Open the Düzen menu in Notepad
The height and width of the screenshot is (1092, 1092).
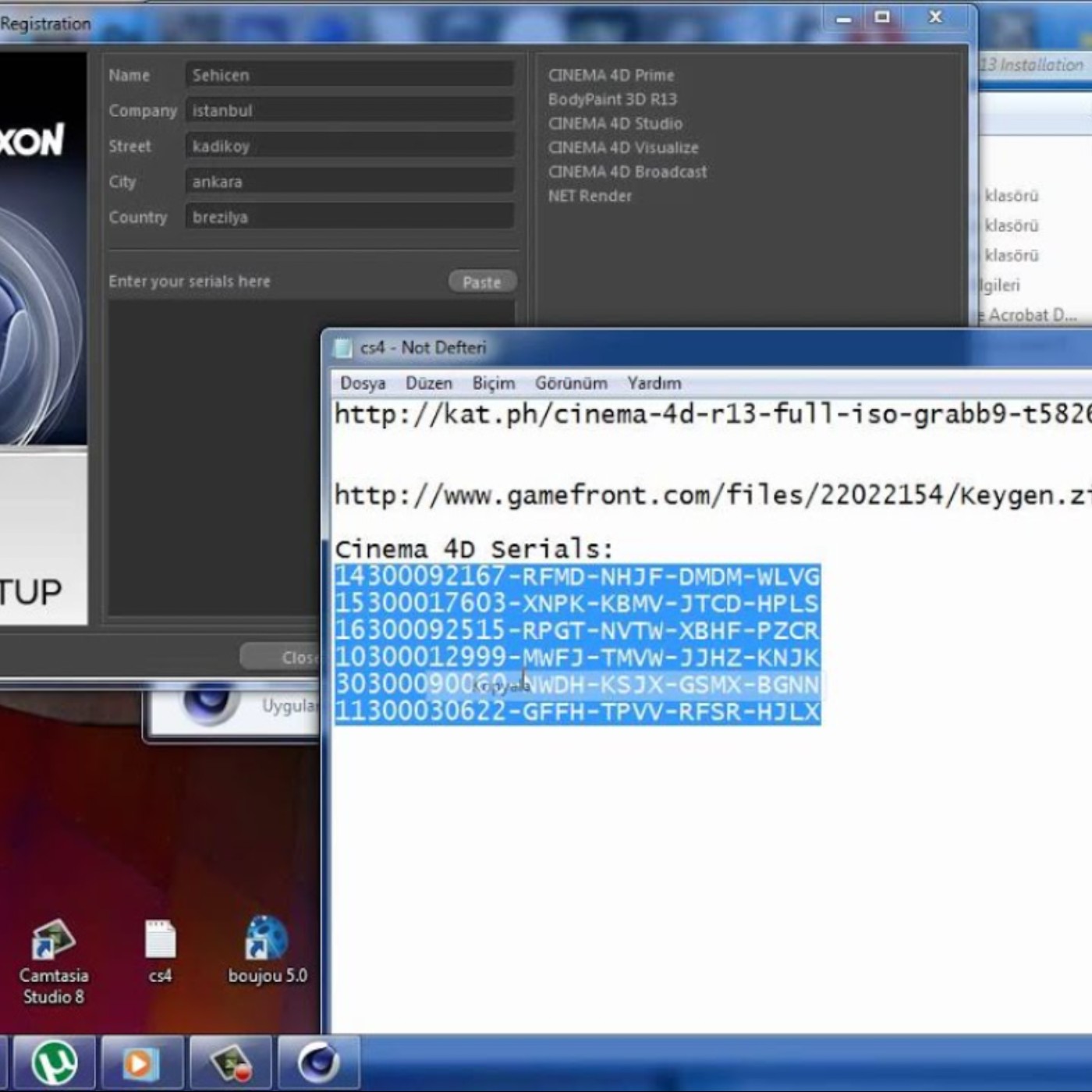coord(428,383)
